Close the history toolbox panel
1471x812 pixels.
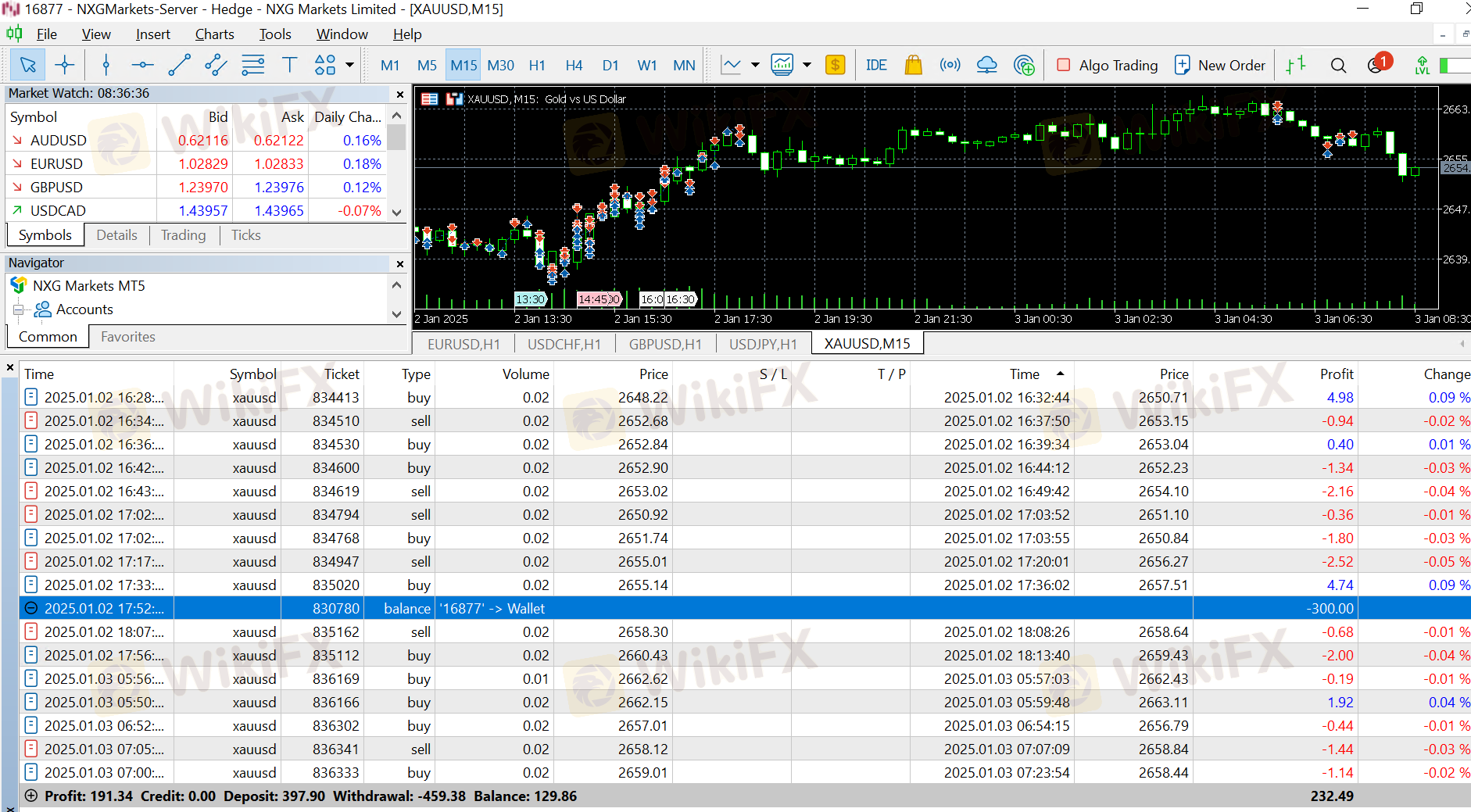pyautogui.click(x=10, y=367)
